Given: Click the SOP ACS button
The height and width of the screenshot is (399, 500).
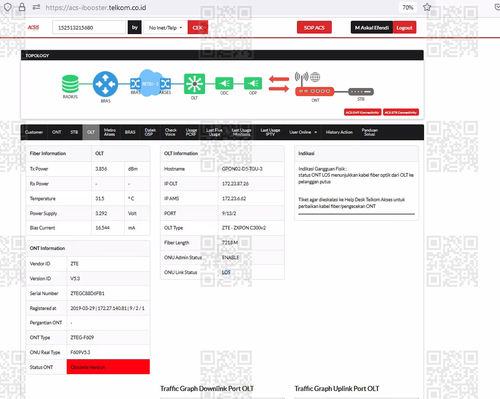Looking at the screenshot, I should [x=314, y=28].
